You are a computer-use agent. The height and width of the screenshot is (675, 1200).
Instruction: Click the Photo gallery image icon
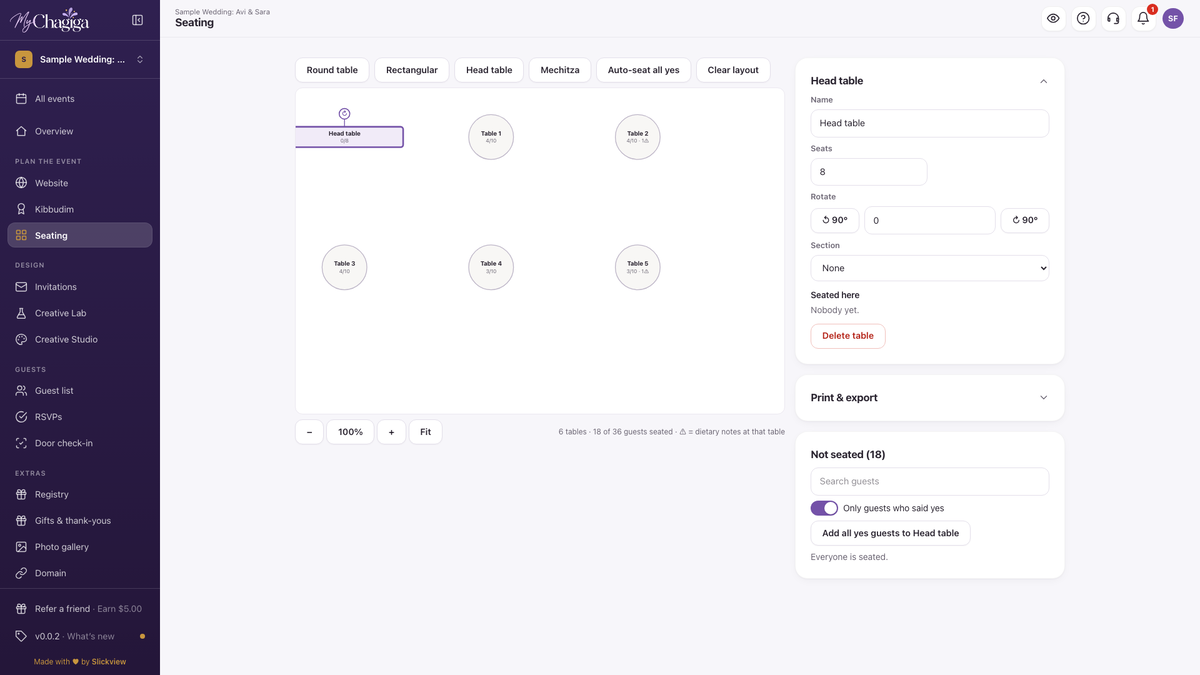coord(21,547)
